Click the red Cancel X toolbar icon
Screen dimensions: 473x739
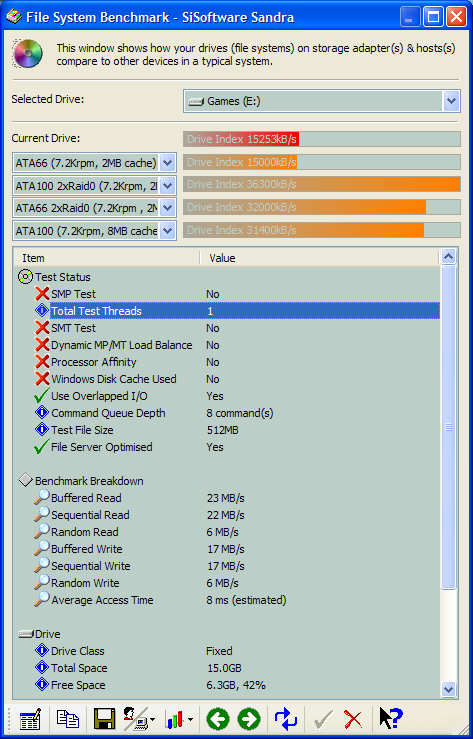[353, 719]
